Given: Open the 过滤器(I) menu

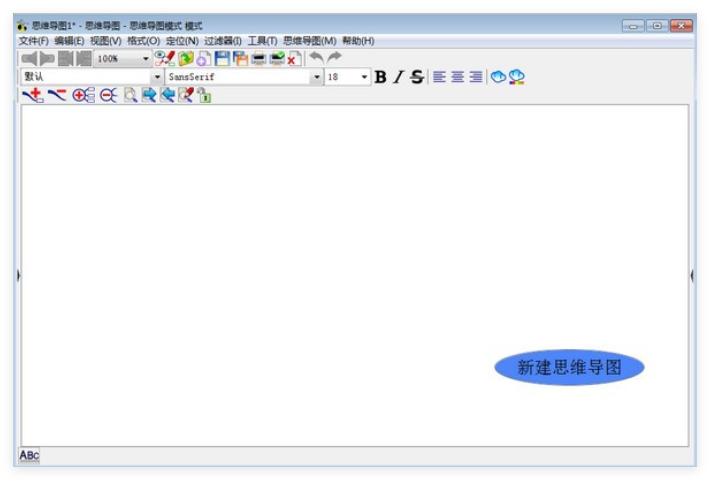Looking at the screenshot, I should 223,41.
